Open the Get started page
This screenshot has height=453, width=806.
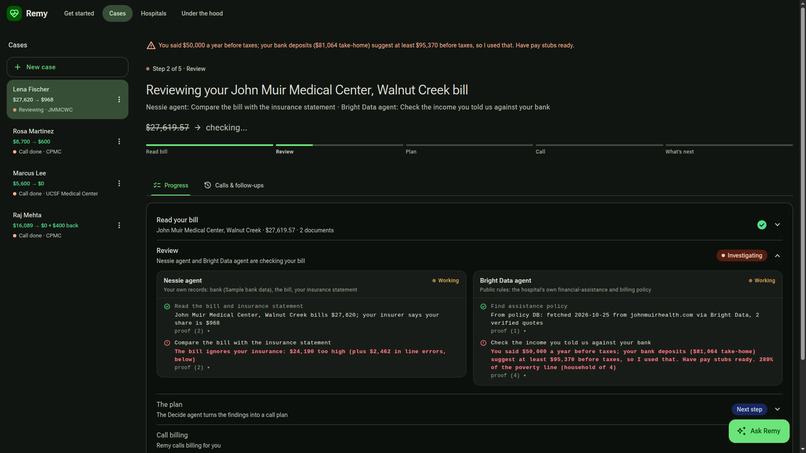pyautogui.click(x=79, y=13)
